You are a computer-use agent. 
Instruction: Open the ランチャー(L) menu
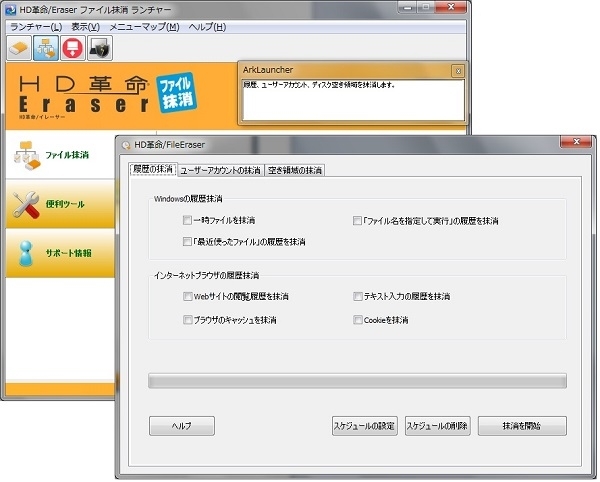point(36,27)
